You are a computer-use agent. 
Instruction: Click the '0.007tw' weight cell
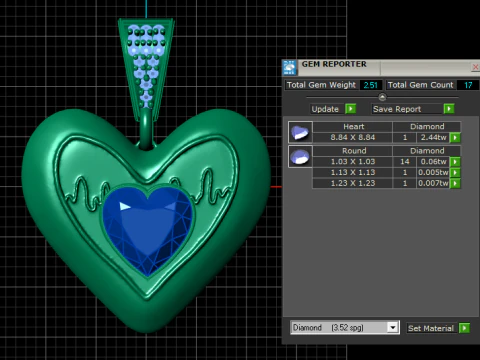[x=433, y=183]
